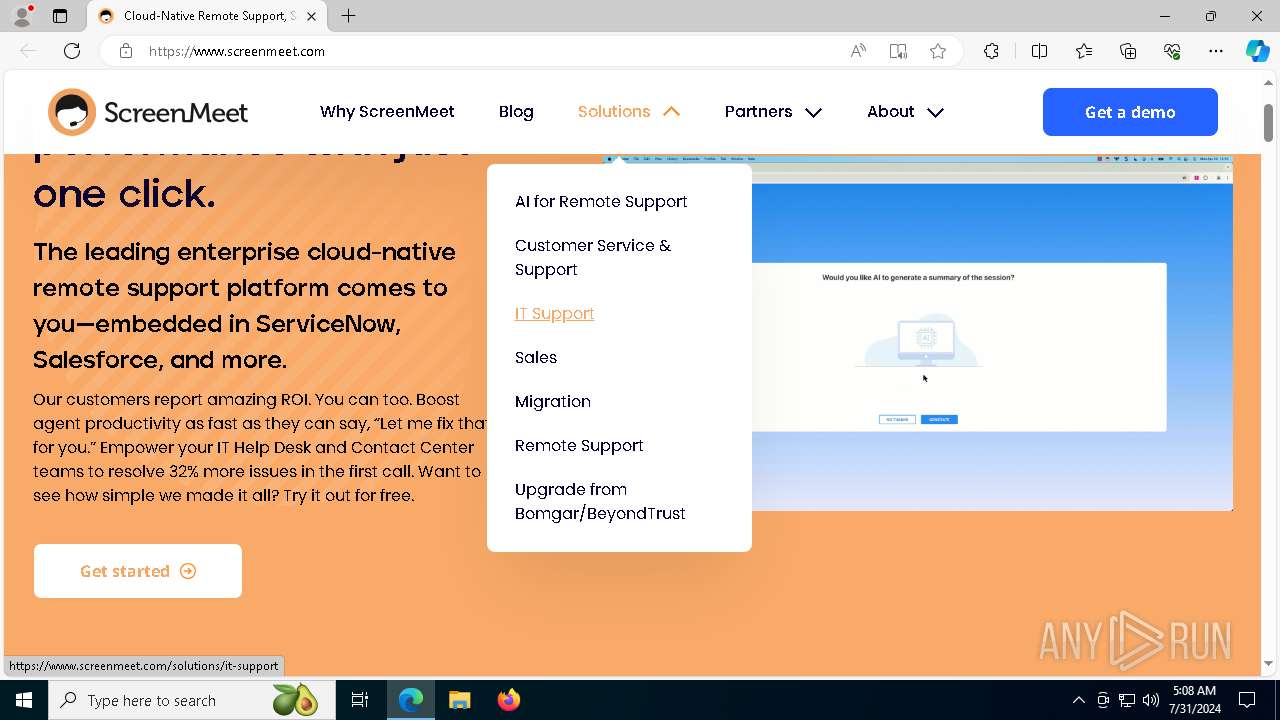The image size is (1280, 720).
Task: Open the Edge profile avatar
Action: pos(22,16)
